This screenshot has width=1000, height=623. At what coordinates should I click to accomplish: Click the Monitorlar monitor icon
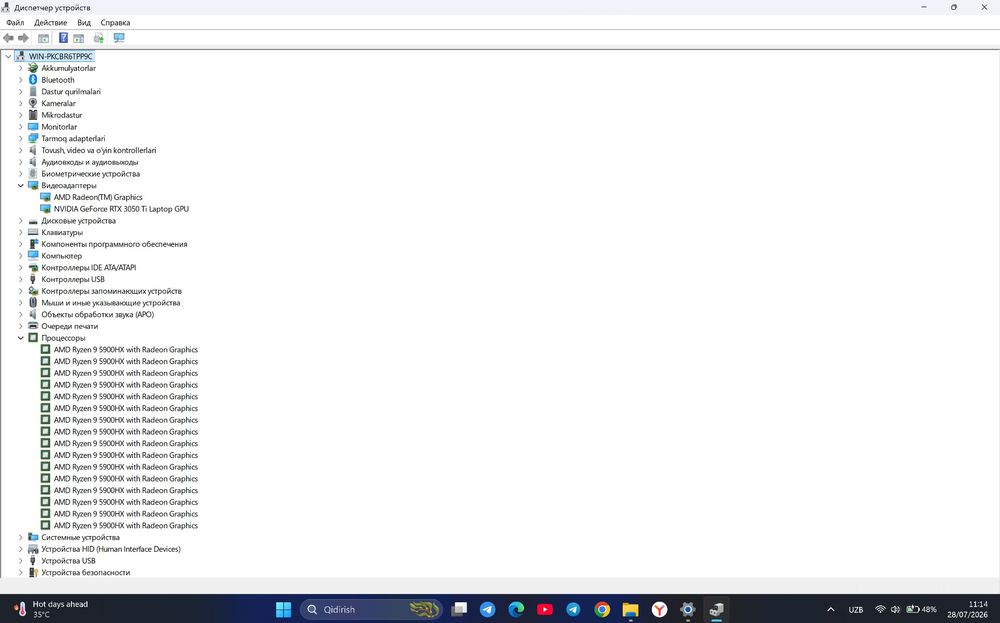[x=33, y=127]
